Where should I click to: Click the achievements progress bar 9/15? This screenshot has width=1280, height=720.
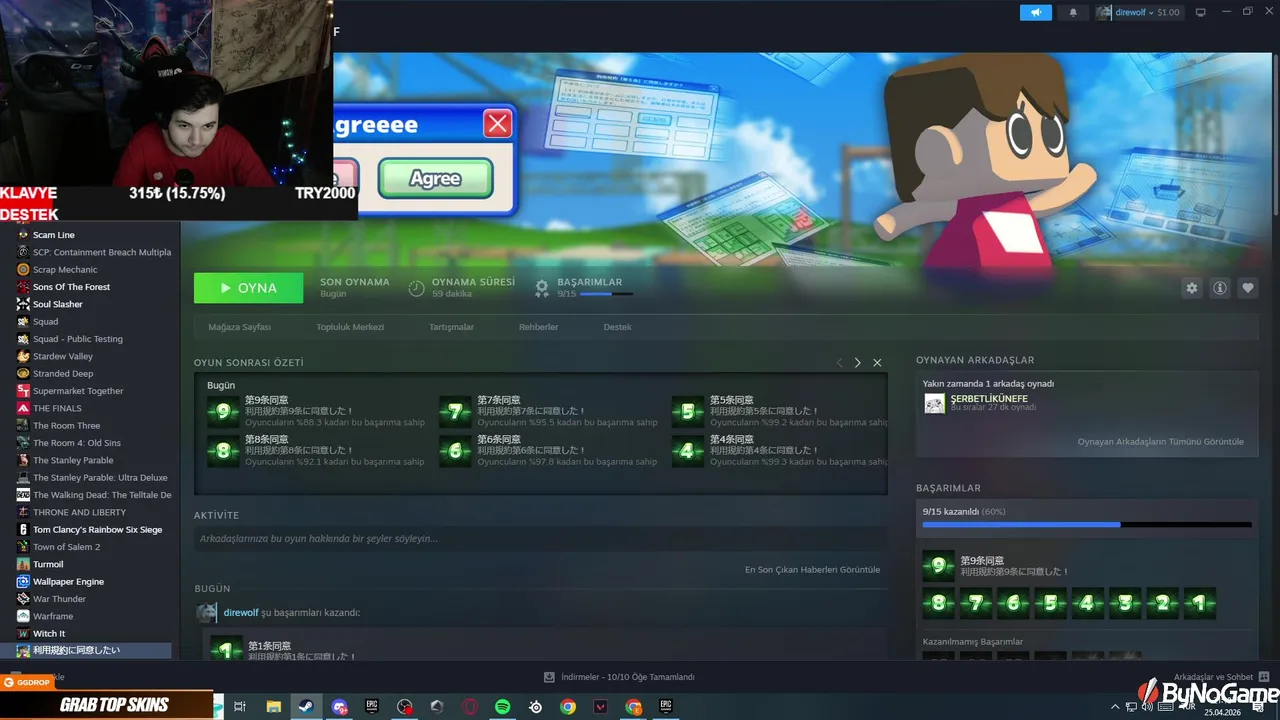(x=1086, y=524)
